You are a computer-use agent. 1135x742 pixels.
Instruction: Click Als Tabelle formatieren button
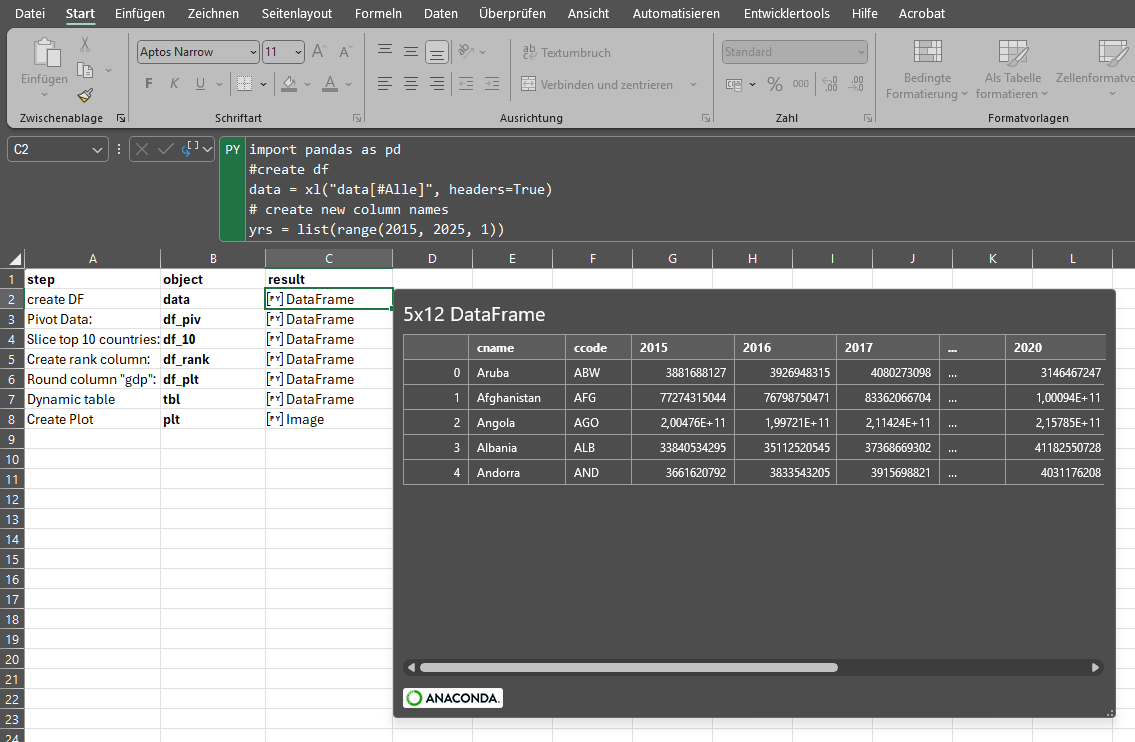pyautogui.click(x=1012, y=70)
